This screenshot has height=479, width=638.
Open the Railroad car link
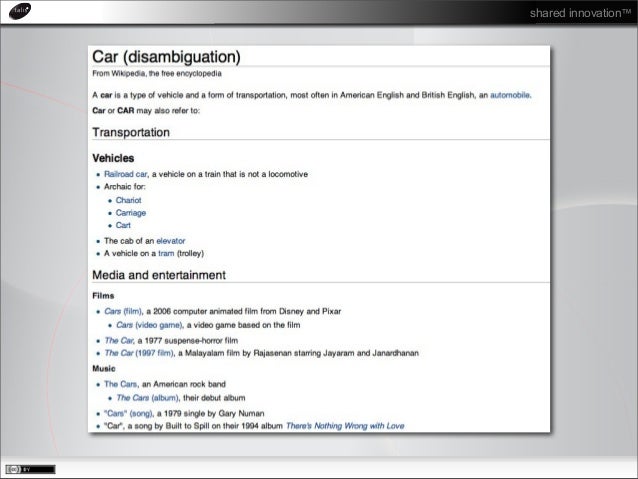(125, 174)
